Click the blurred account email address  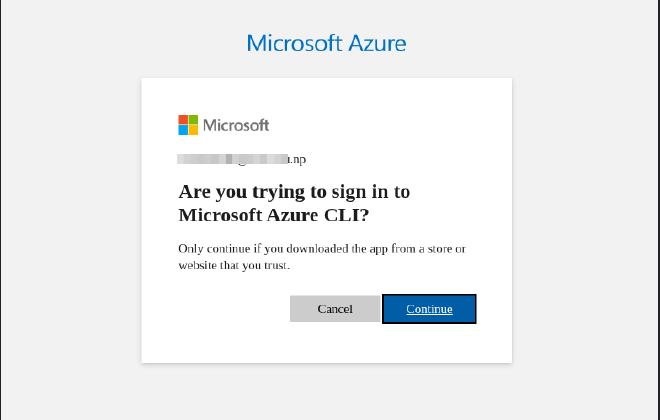click(x=234, y=158)
